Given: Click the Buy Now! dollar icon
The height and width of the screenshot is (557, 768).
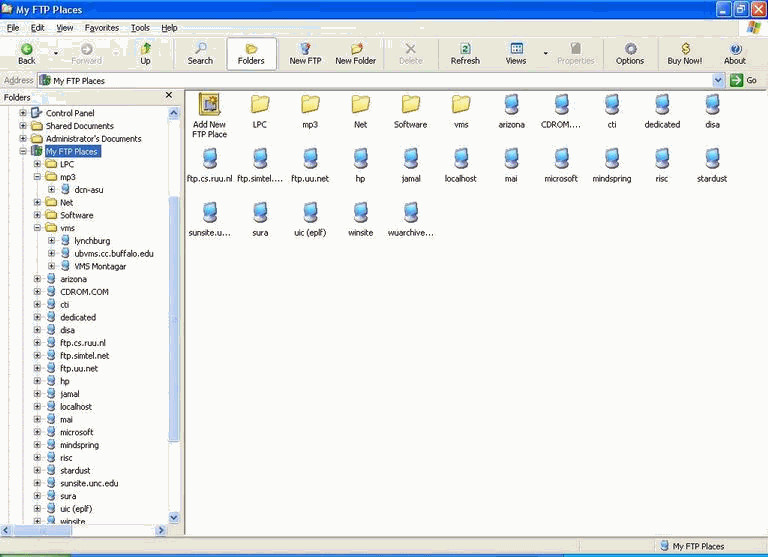Looking at the screenshot, I should pos(685,54).
